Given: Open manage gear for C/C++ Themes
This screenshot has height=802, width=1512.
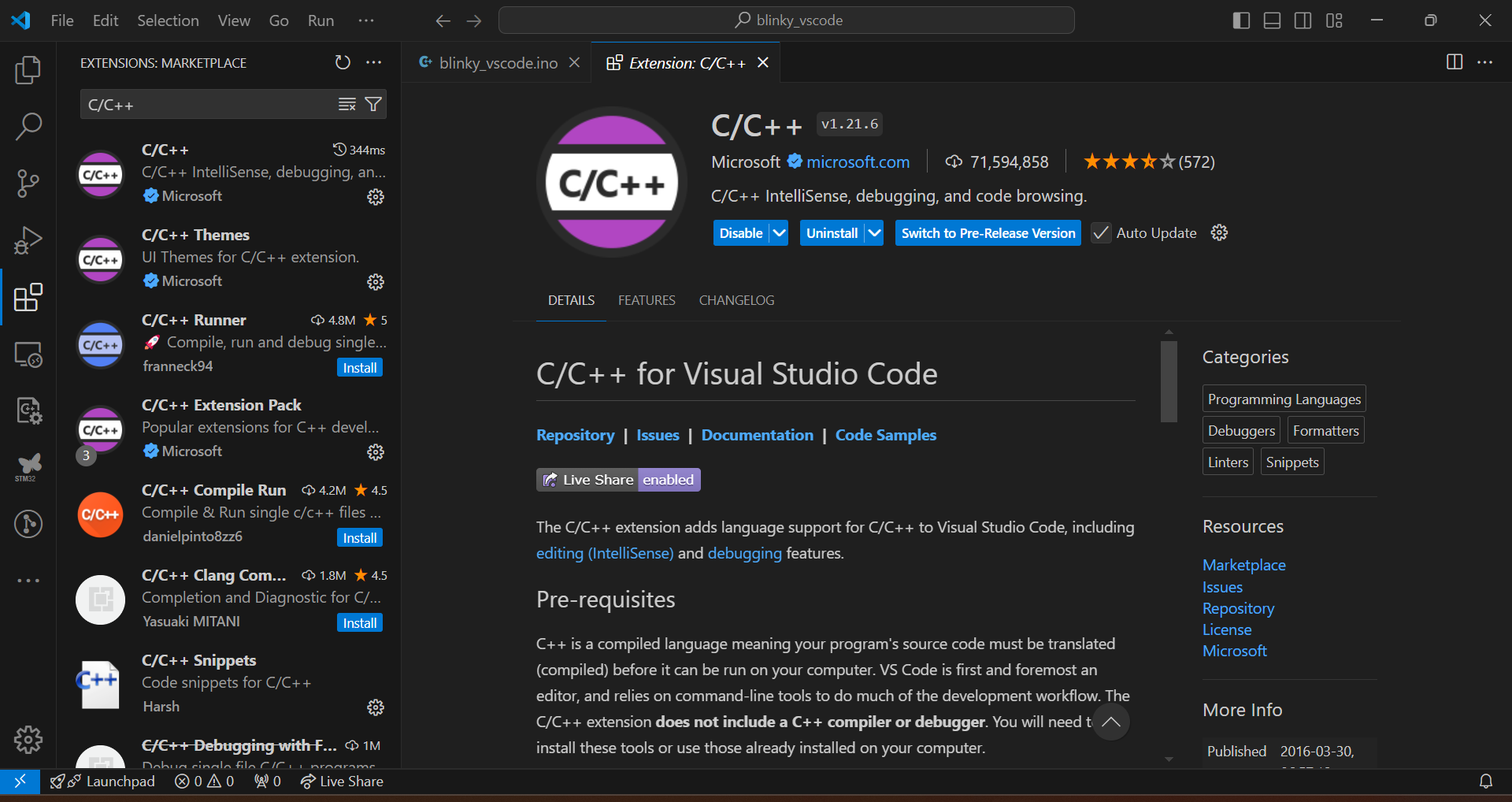Looking at the screenshot, I should 376,282.
